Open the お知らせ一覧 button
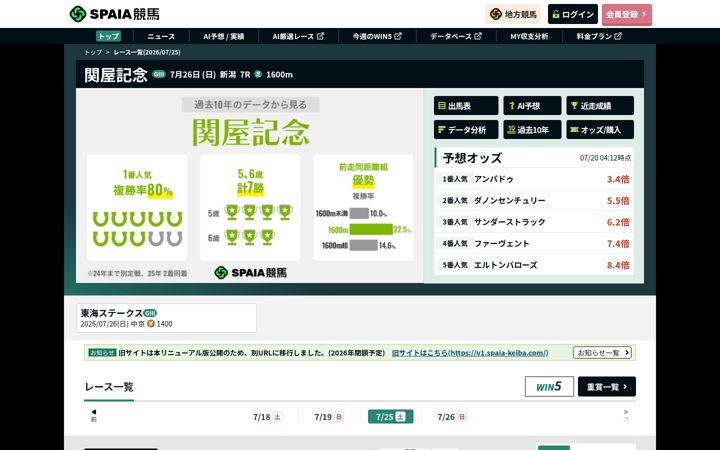This screenshot has height=450, width=720. click(x=602, y=353)
